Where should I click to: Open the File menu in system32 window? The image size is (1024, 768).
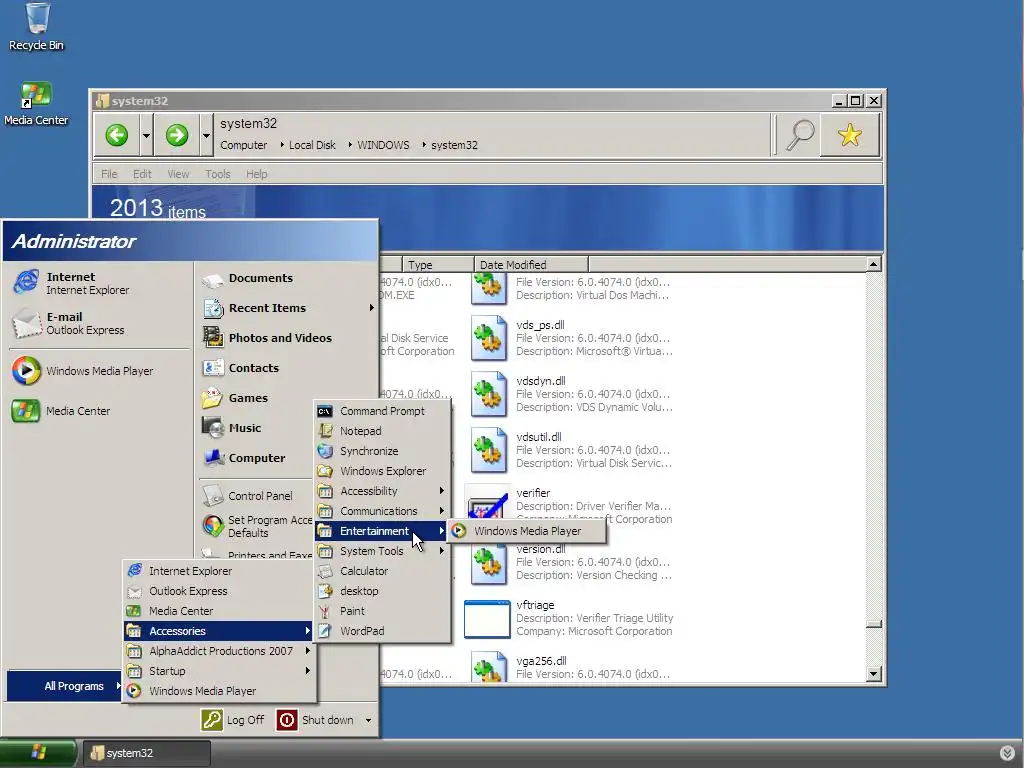click(x=109, y=174)
